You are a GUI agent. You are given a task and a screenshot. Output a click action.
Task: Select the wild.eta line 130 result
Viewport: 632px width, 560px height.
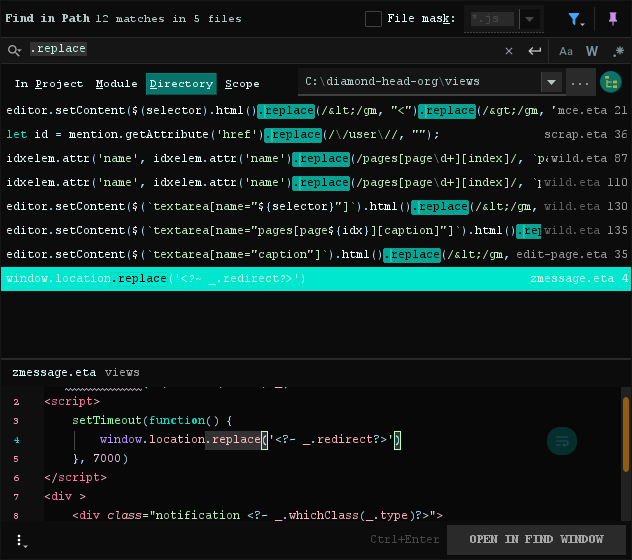click(316, 206)
